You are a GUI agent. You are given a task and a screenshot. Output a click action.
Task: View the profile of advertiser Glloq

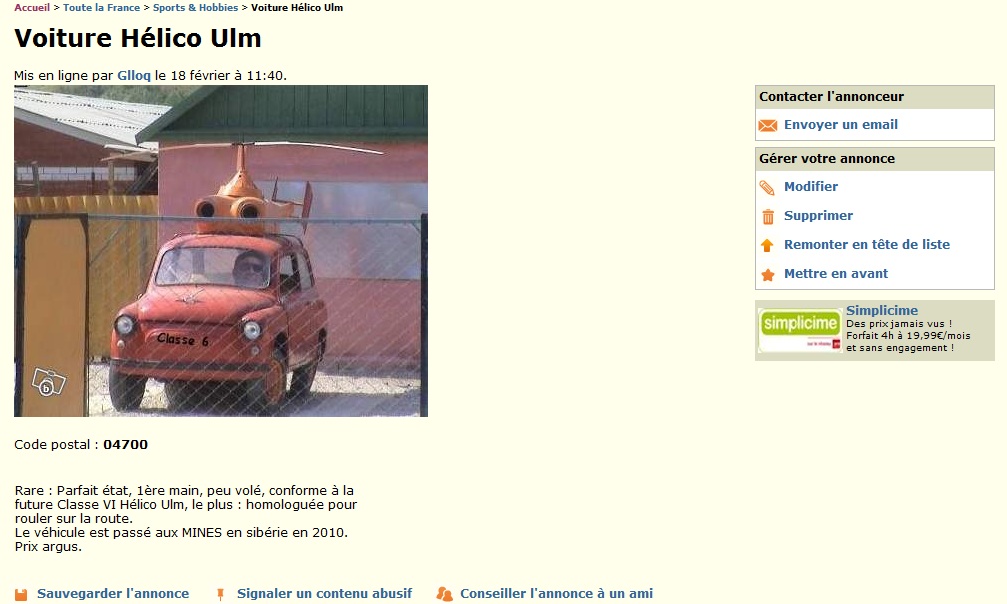[x=134, y=75]
